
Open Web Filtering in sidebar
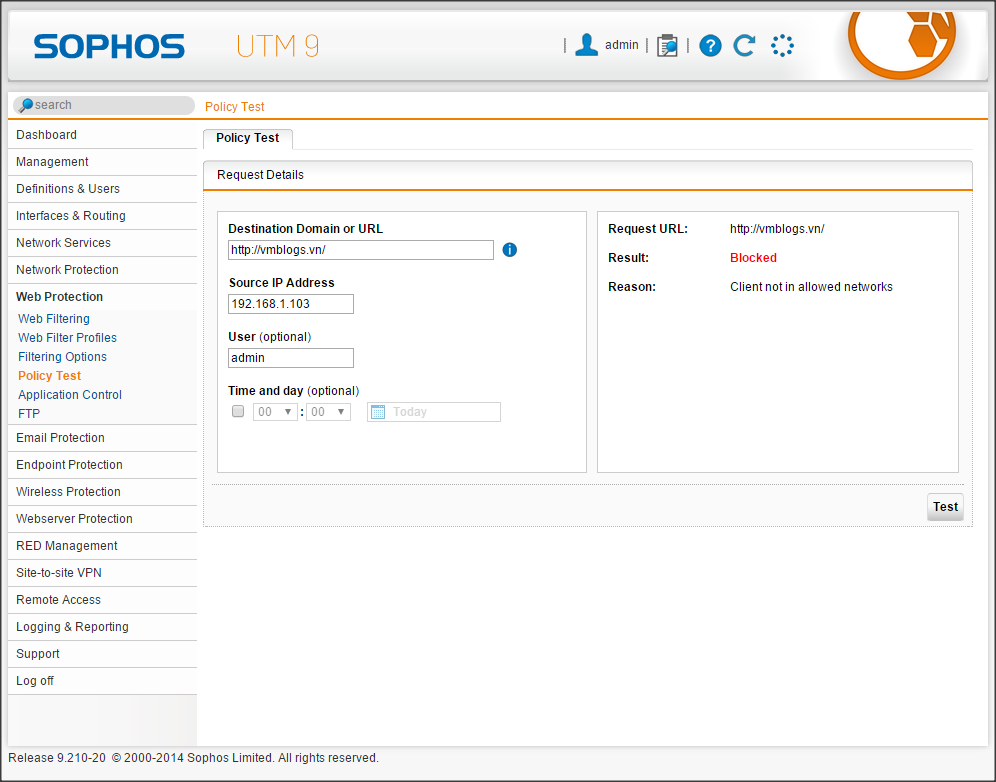click(54, 319)
